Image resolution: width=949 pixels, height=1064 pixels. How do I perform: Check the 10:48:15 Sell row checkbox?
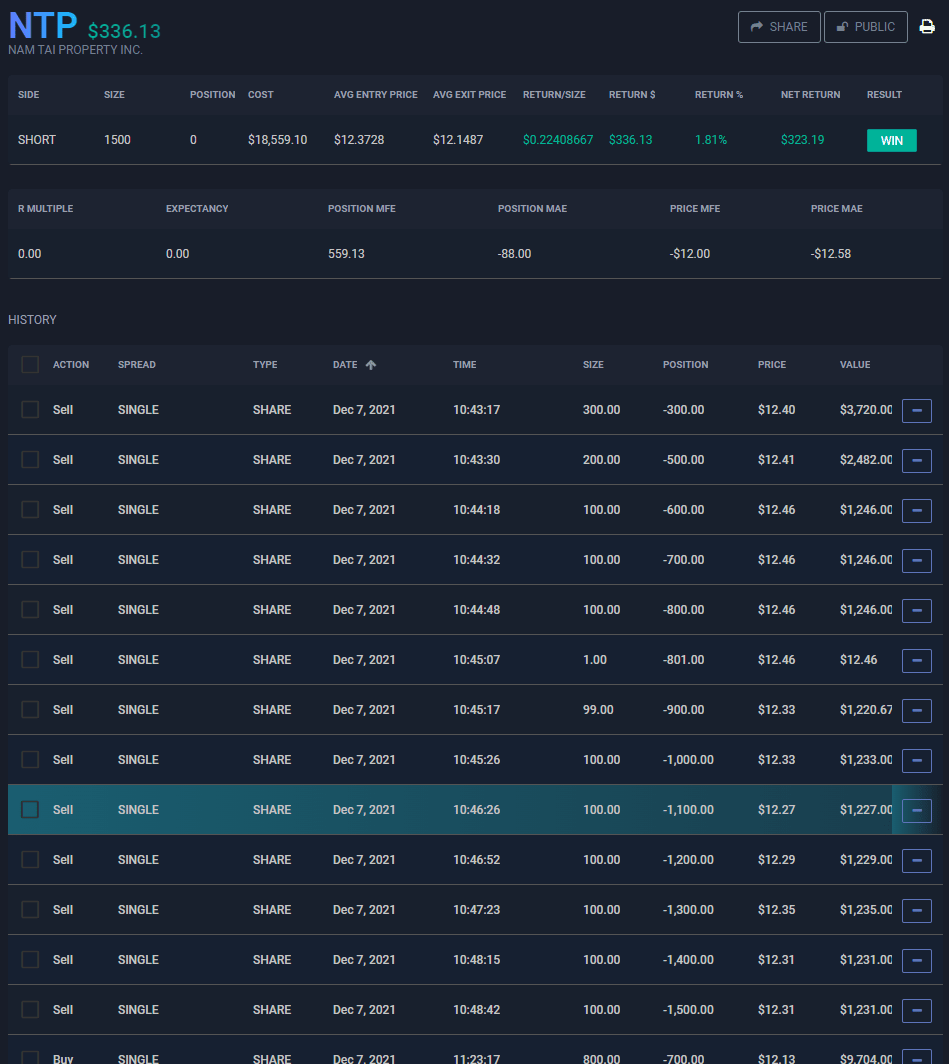[x=30, y=959]
